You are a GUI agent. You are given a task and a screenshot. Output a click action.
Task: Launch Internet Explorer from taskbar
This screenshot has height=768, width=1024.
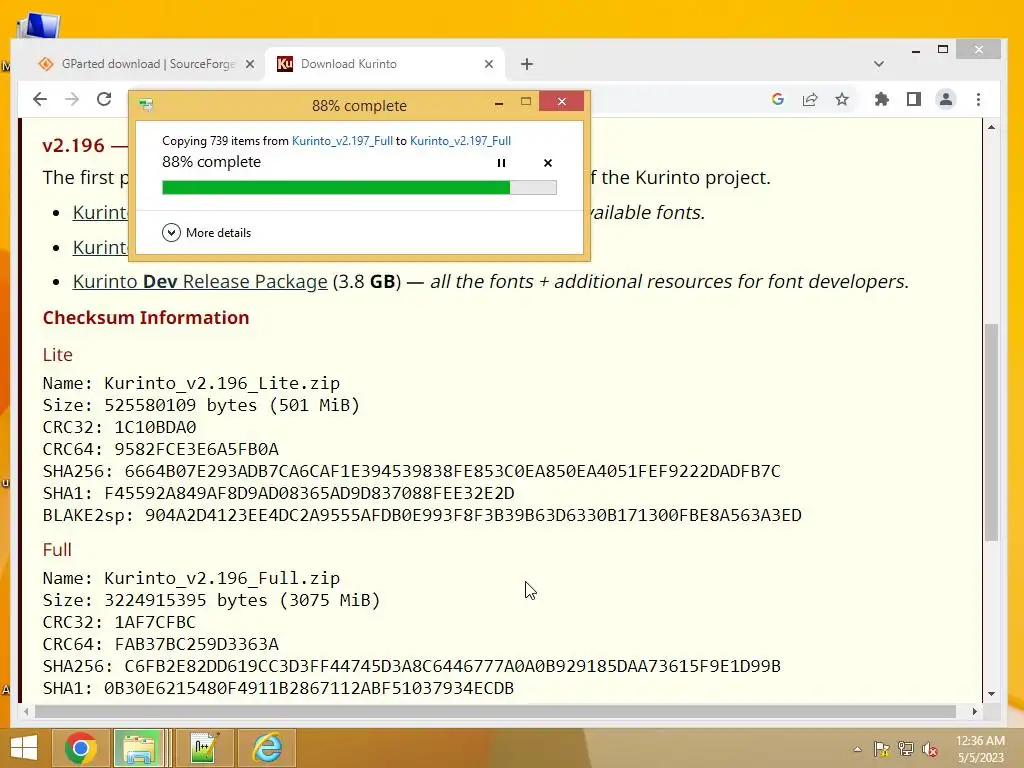(x=266, y=748)
